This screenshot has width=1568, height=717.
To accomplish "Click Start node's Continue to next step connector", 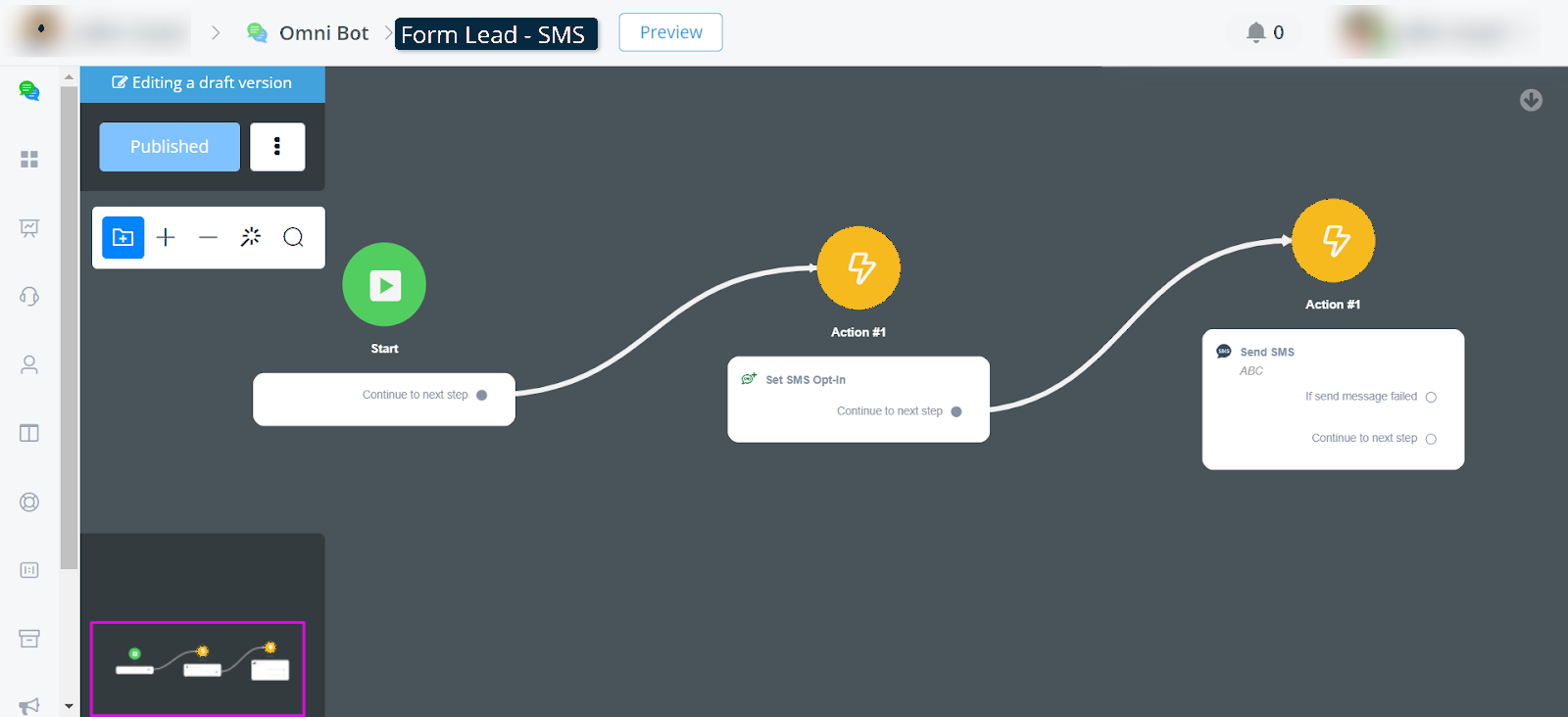I will pyautogui.click(x=481, y=395).
